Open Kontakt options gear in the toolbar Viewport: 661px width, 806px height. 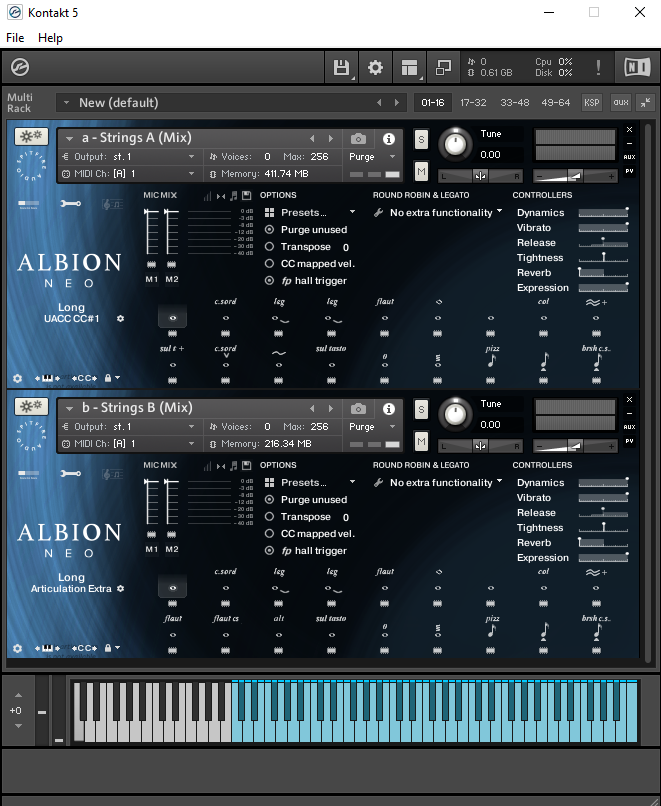(x=375, y=67)
